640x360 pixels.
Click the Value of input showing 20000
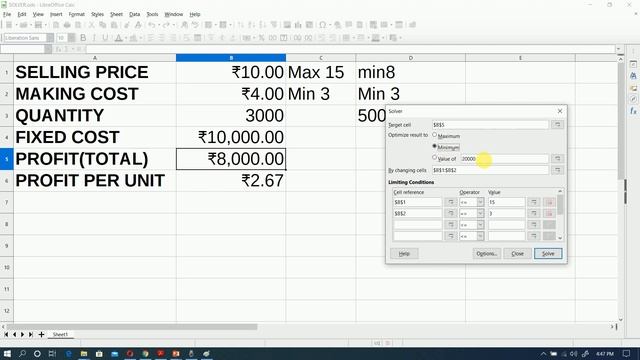504,158
